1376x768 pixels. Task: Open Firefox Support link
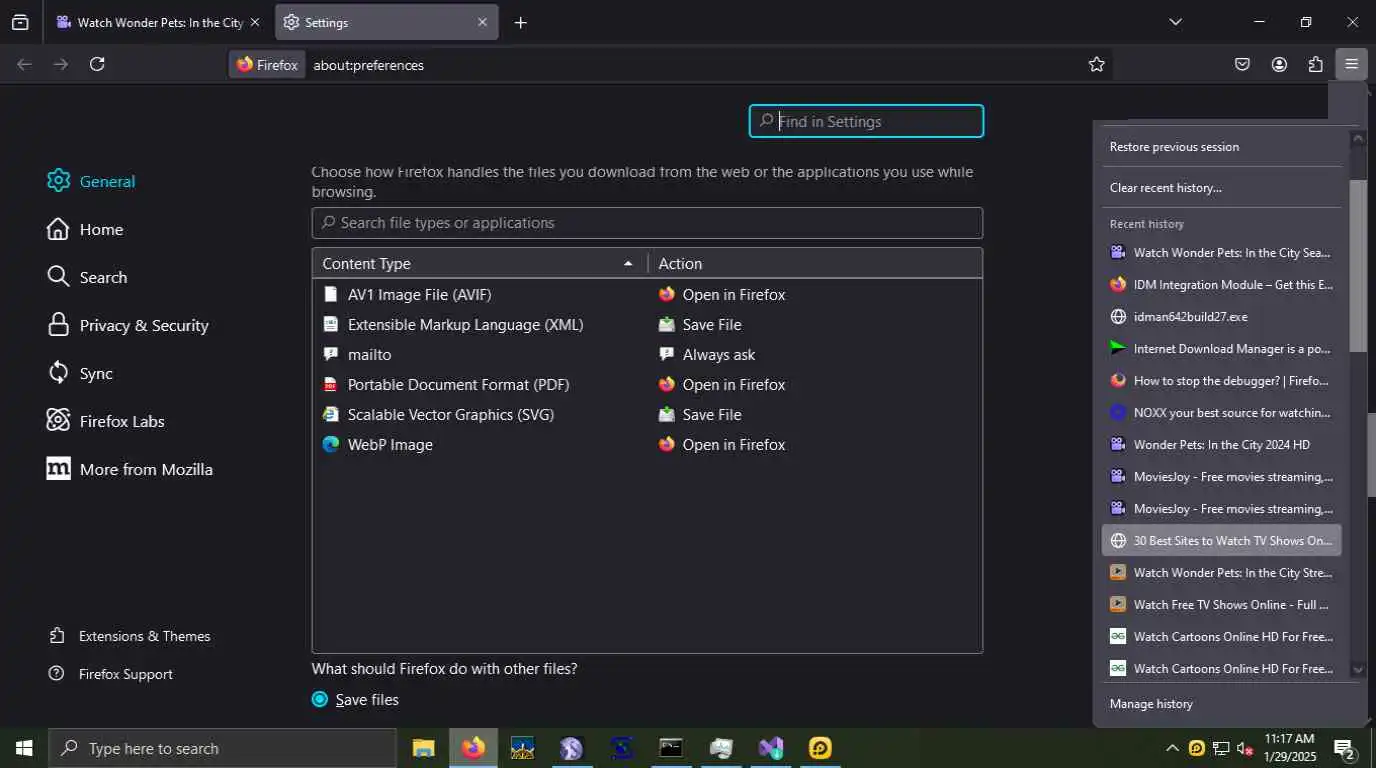111,674
